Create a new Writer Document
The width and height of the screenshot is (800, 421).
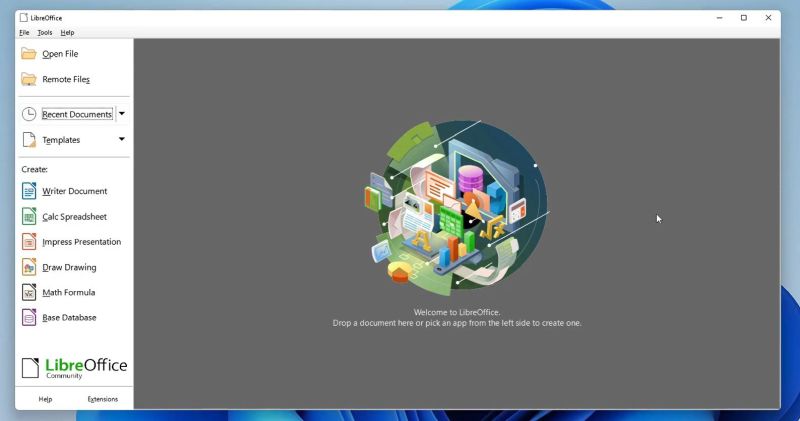click(74, 191)
